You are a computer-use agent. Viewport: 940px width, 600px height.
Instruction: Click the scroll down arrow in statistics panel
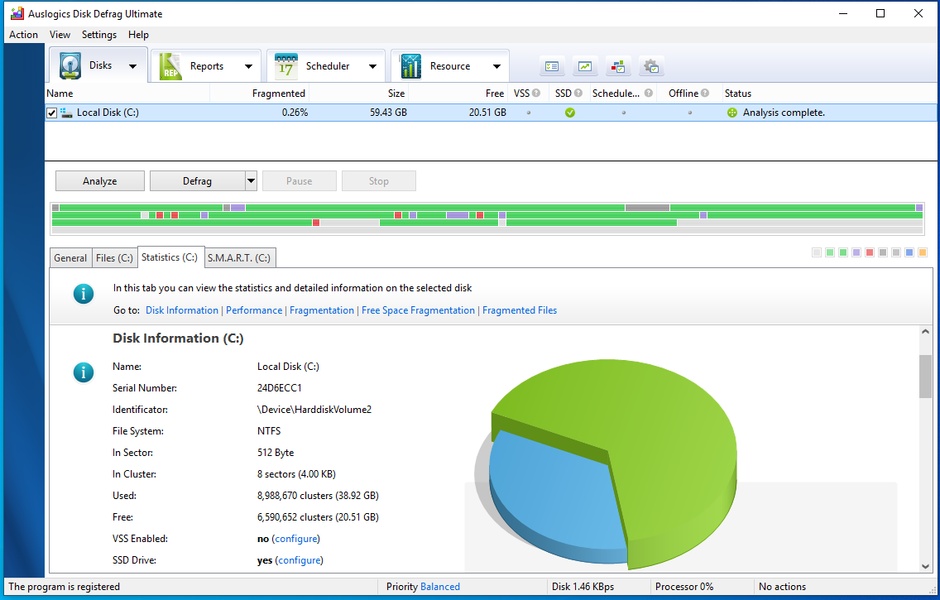coord(925,566)
